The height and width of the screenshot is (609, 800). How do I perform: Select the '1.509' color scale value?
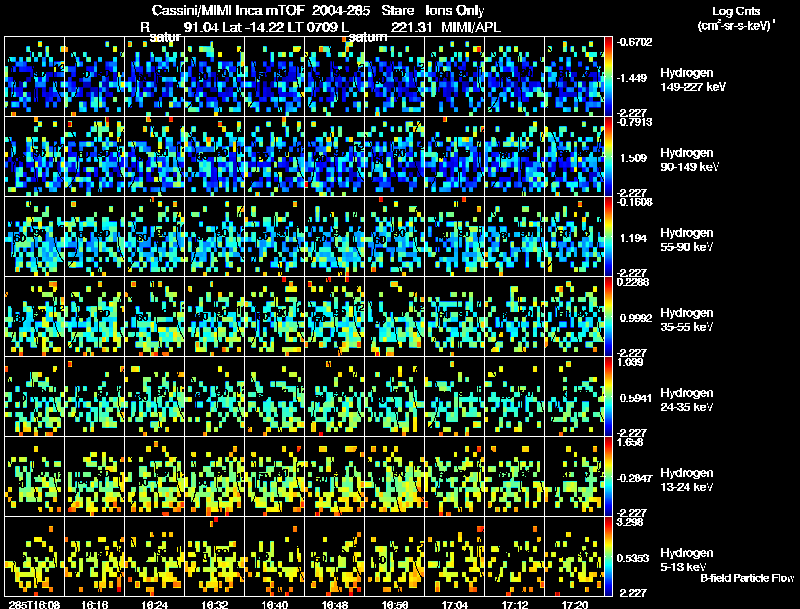(633, 158)
